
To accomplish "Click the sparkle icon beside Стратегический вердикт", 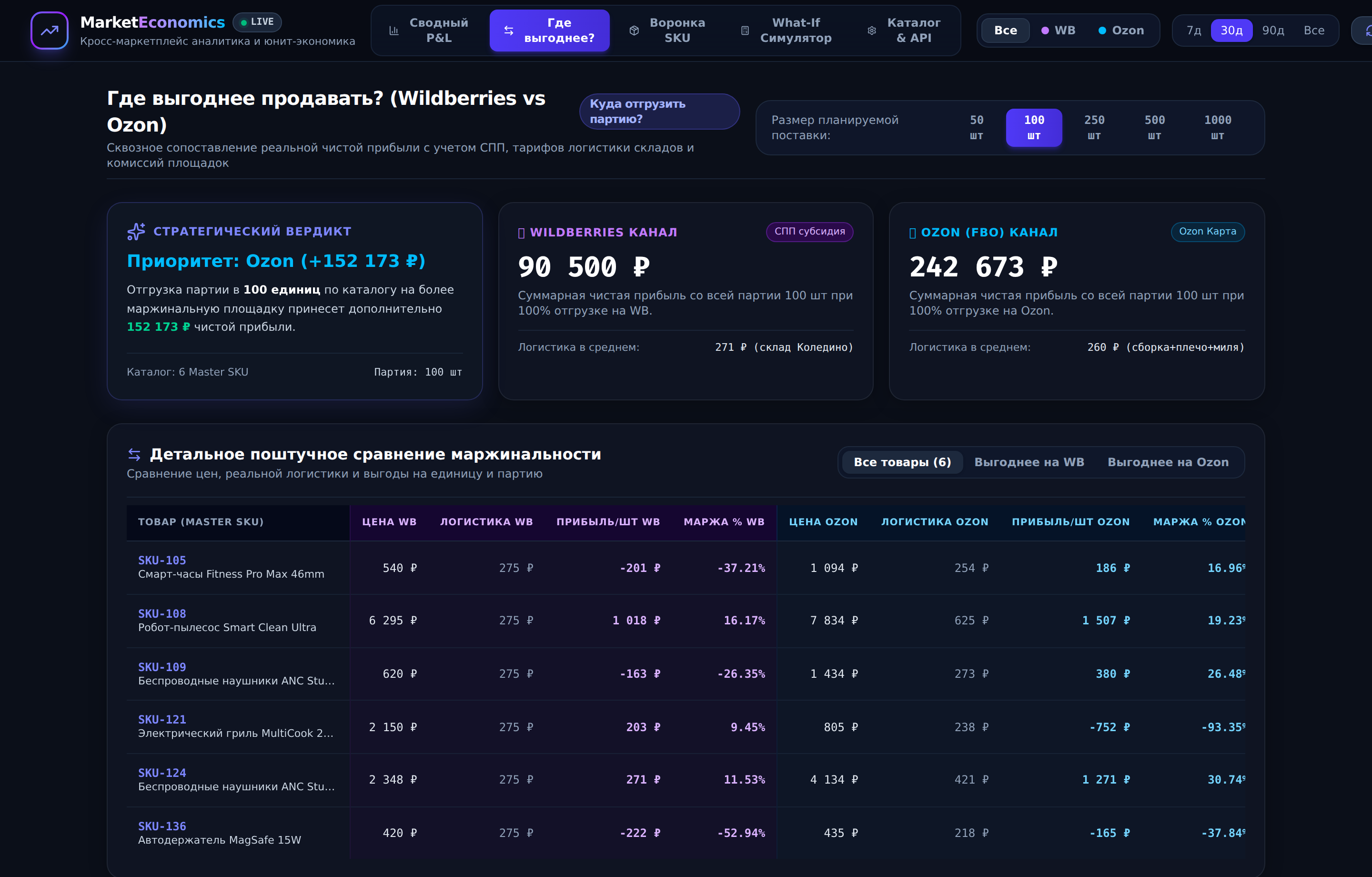I will coord(136,231).
